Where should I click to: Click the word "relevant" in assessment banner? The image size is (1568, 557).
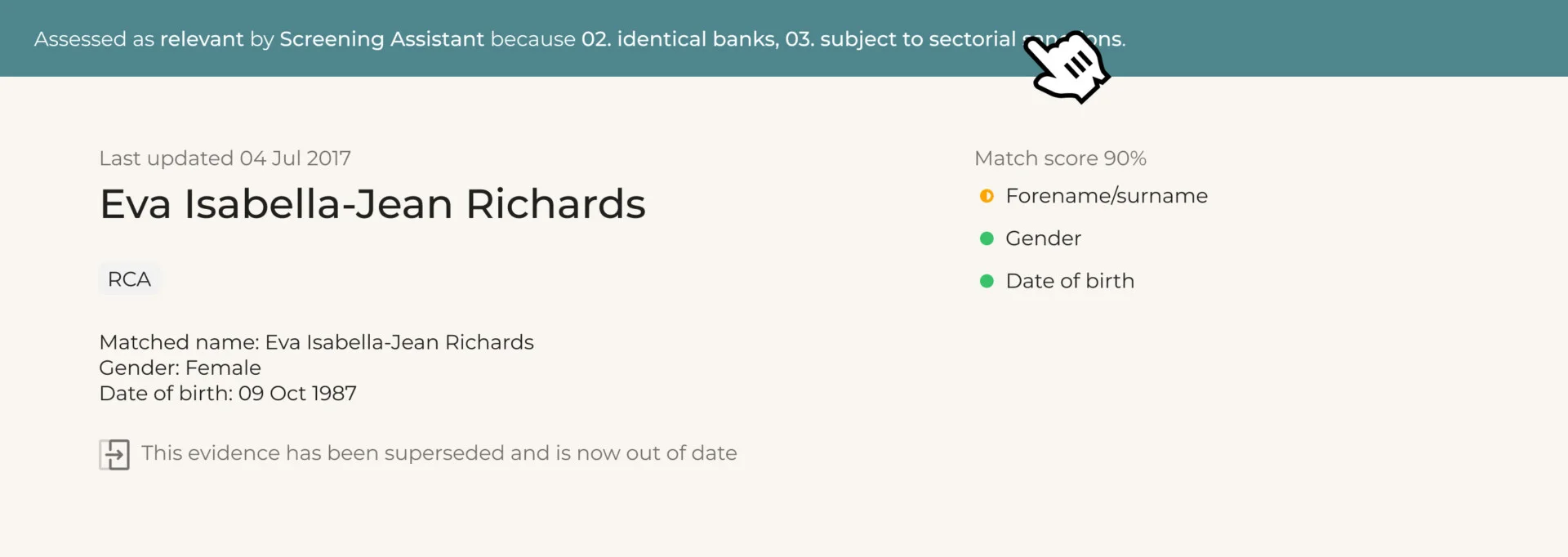tap(202, 39)
